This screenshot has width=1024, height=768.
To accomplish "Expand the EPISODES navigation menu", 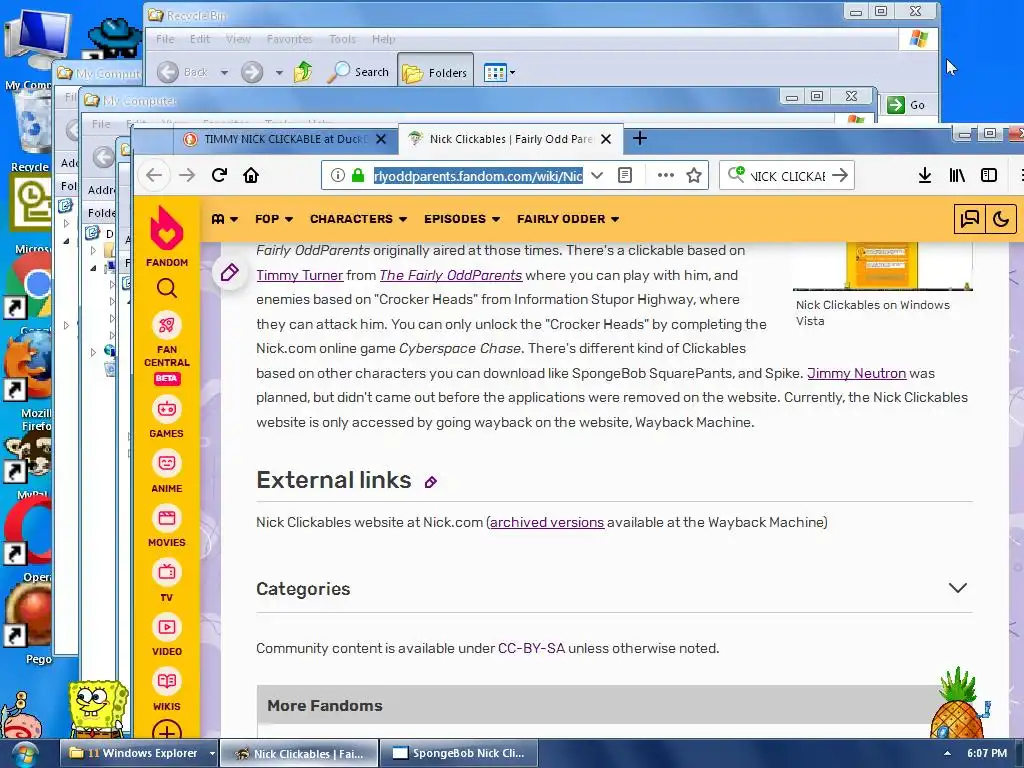I will (462, 219).
